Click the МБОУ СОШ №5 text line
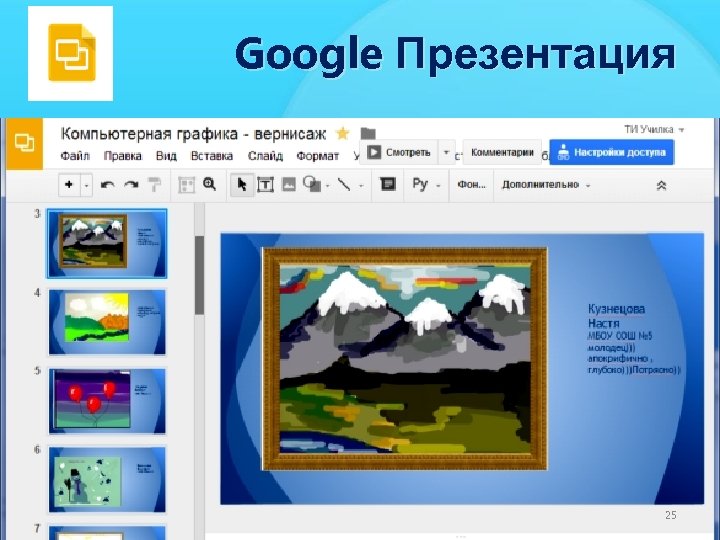The height and width of the screenshot is (540, 720). coord(619,336)
